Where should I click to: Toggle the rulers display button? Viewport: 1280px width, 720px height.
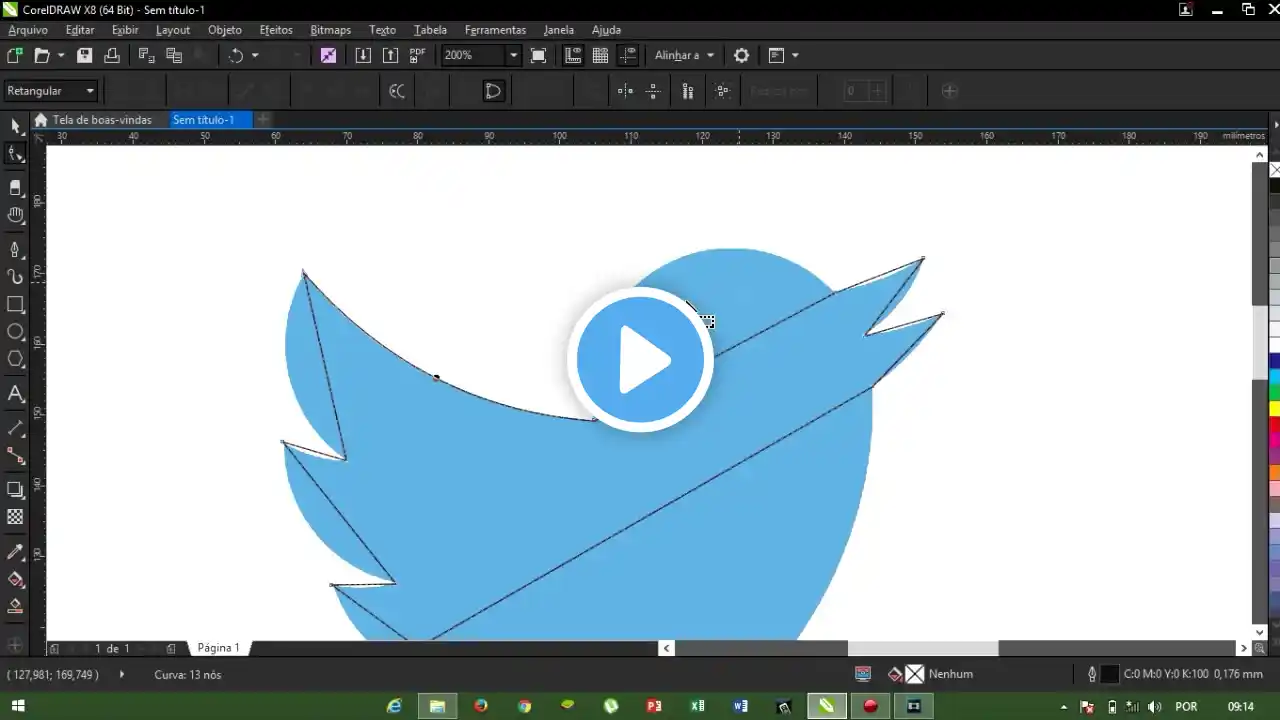coord(573,56)
